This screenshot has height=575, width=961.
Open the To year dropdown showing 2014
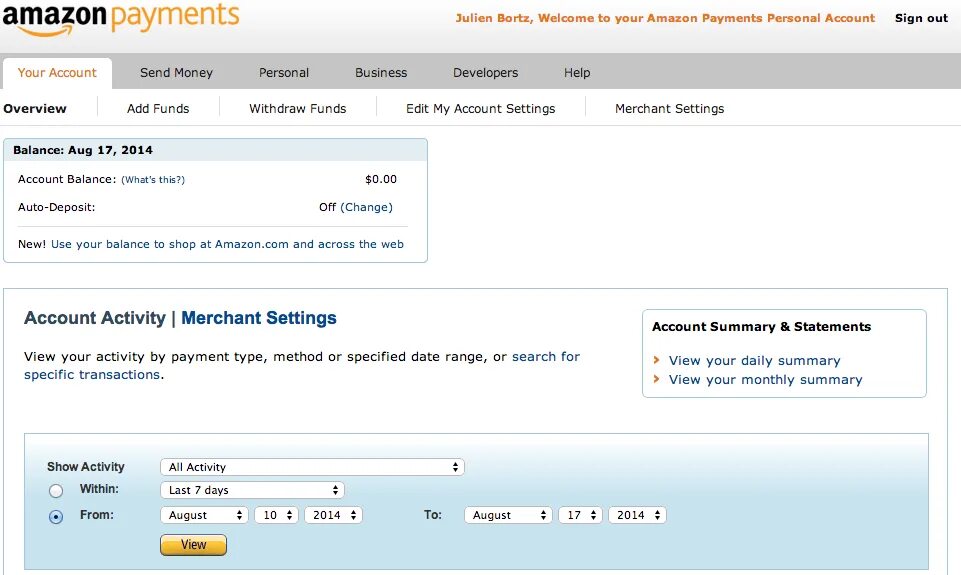pyautogui.click(x=637, y=515)
